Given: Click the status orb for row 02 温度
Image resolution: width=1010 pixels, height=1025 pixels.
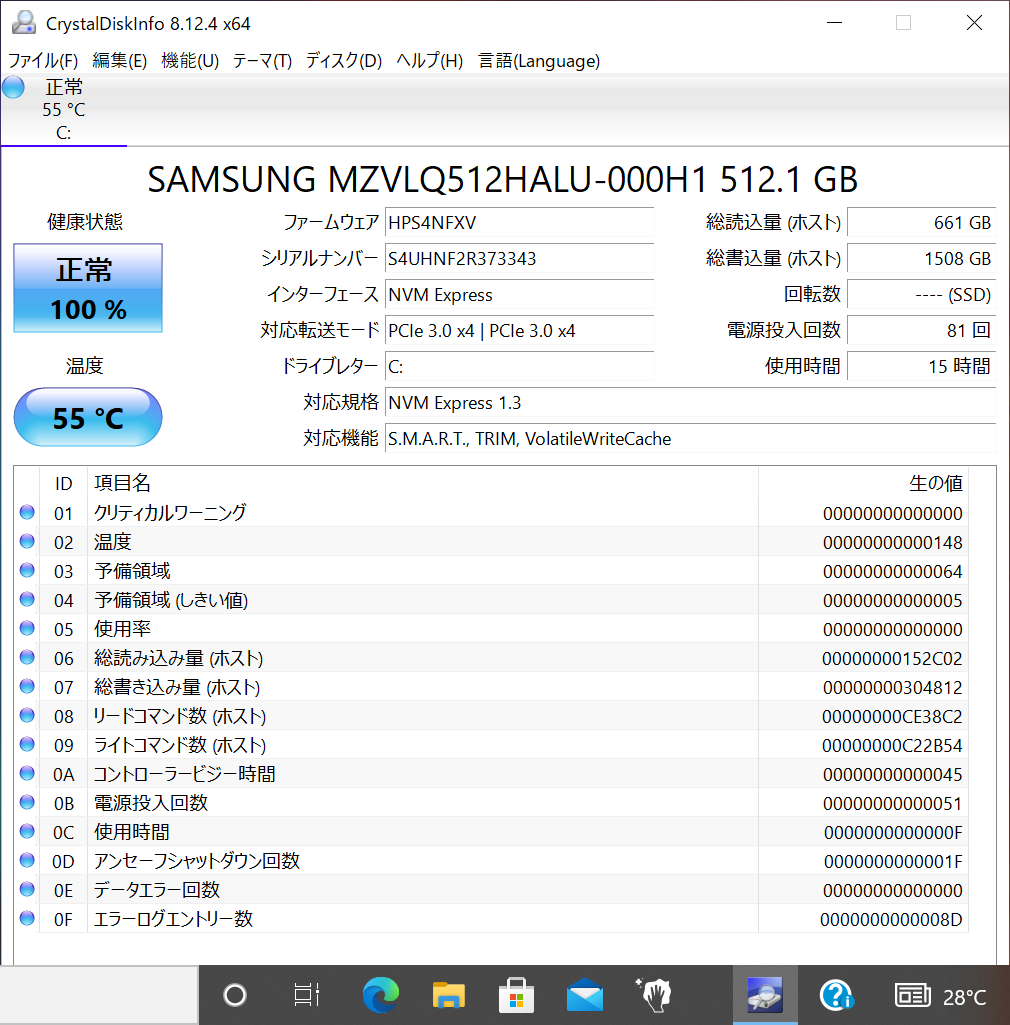Looking at the screenshot, I should click(x=27, y=541).
